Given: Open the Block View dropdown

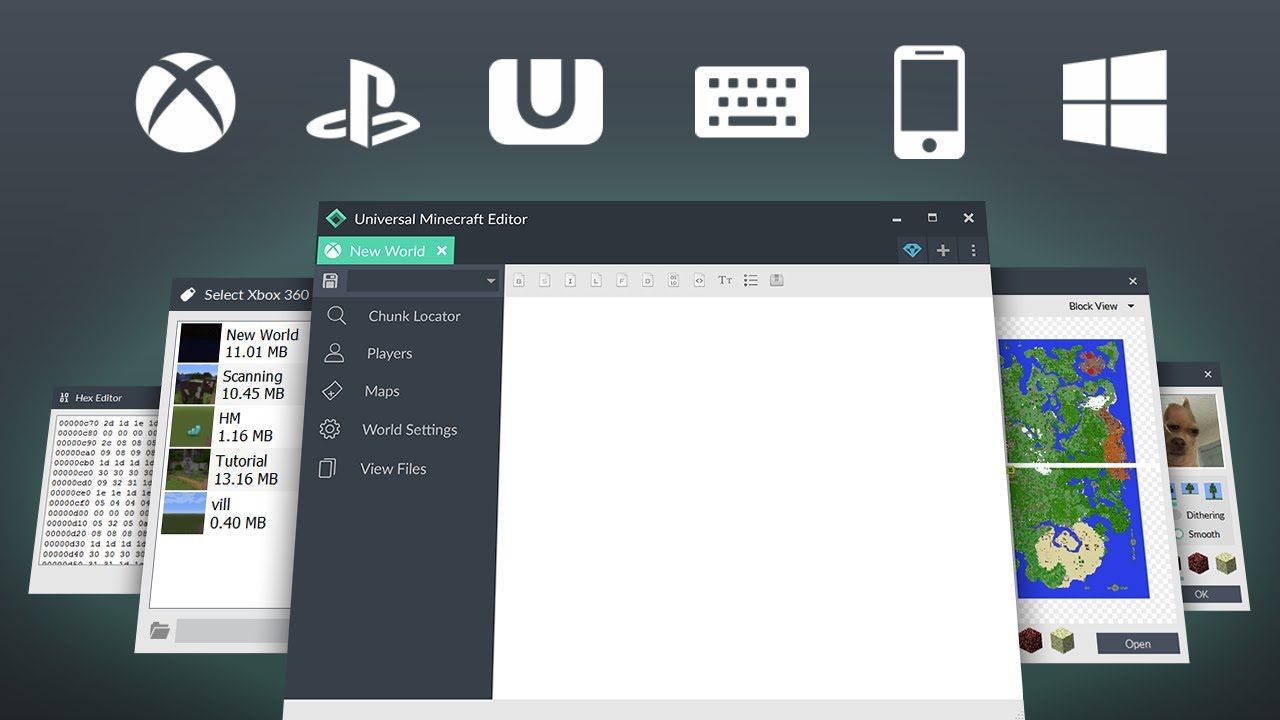Looking at the screenshot, I should click(x=1099, y=306).
